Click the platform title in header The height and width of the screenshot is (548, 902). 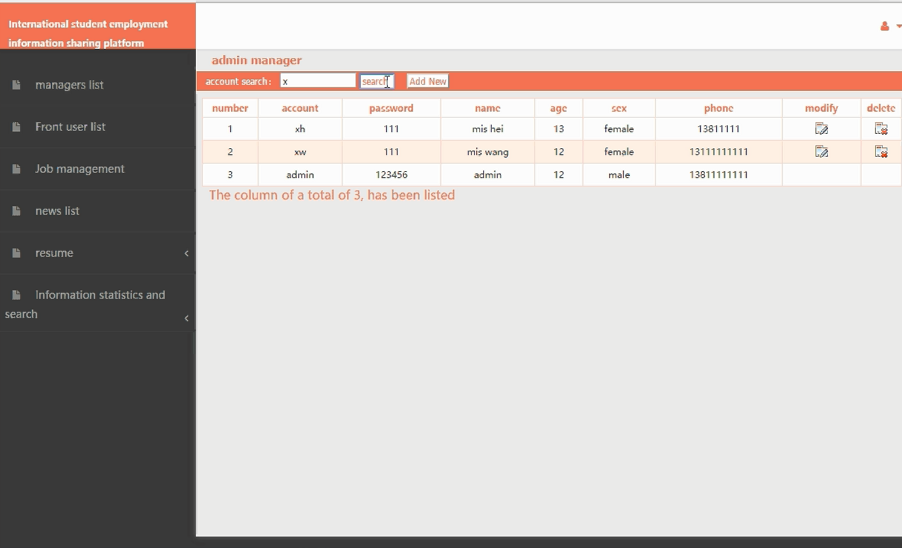[88, 33]
